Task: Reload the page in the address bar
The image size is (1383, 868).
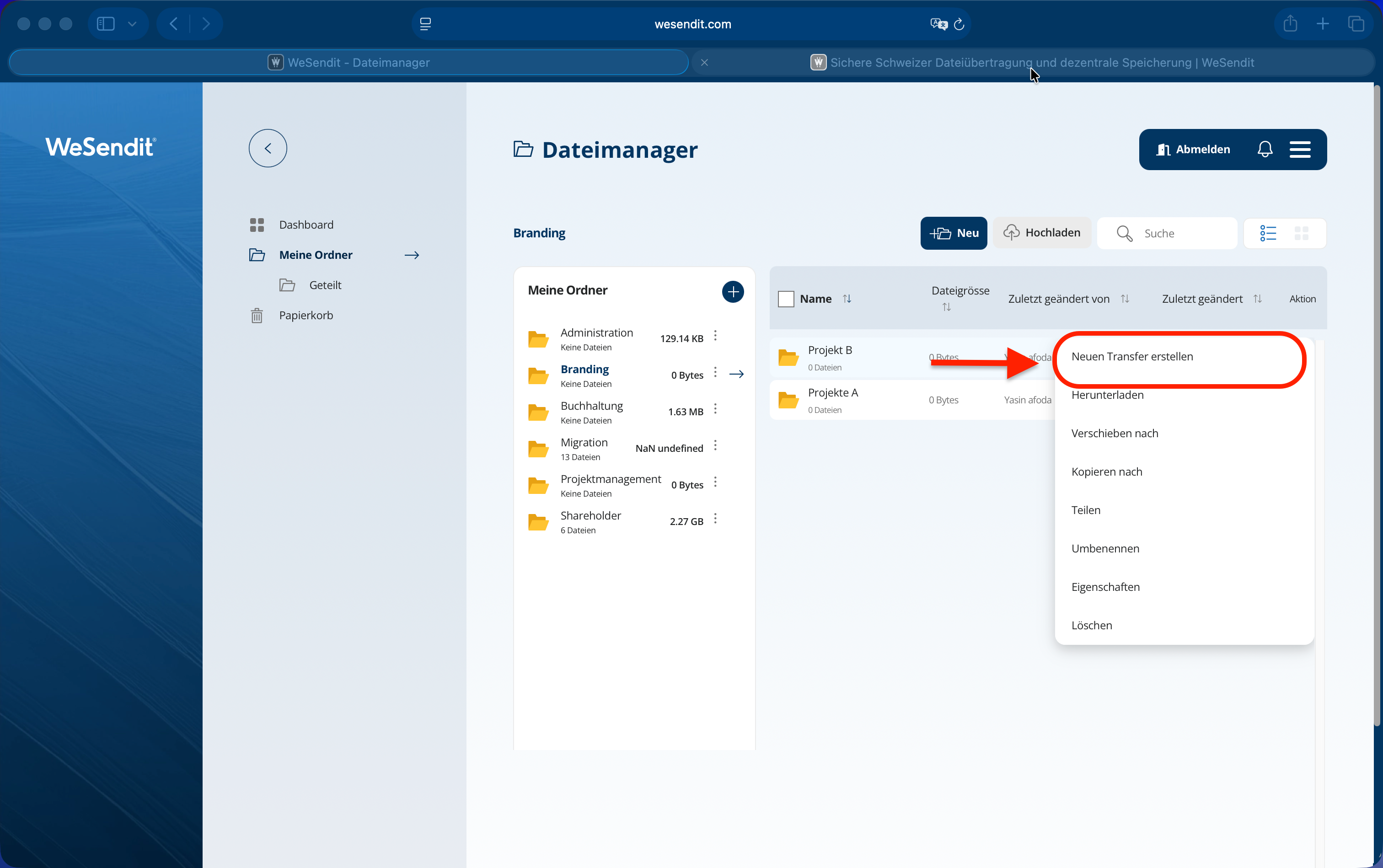Action: click(959, 24)
